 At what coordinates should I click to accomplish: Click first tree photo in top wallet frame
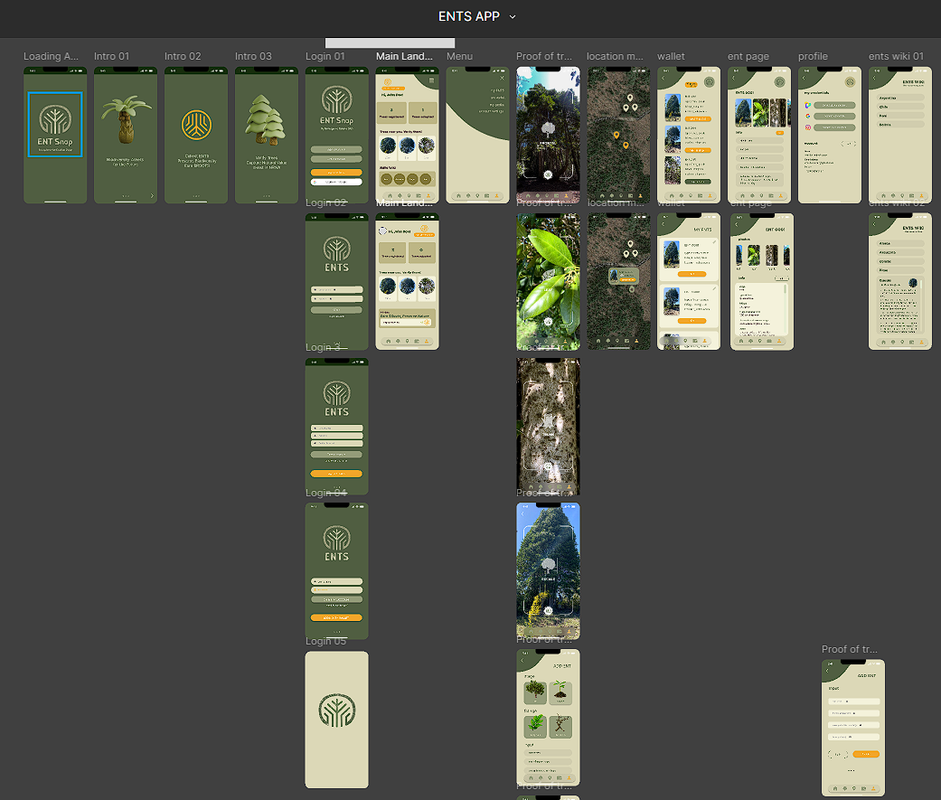[672, 108]
